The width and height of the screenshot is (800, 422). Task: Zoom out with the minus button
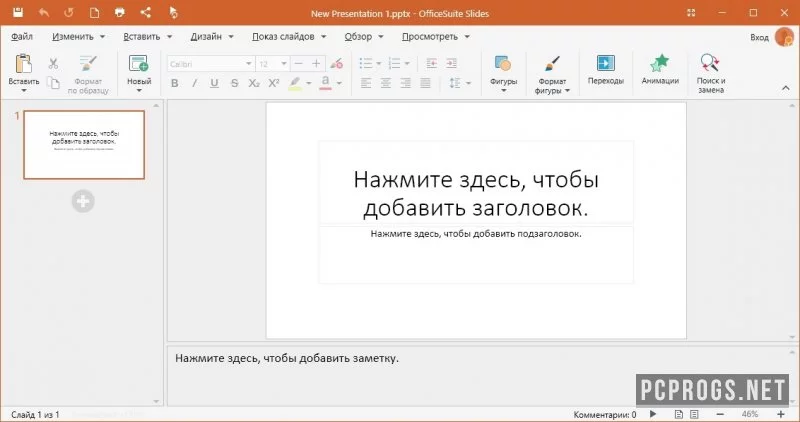[x=720, y=414]
